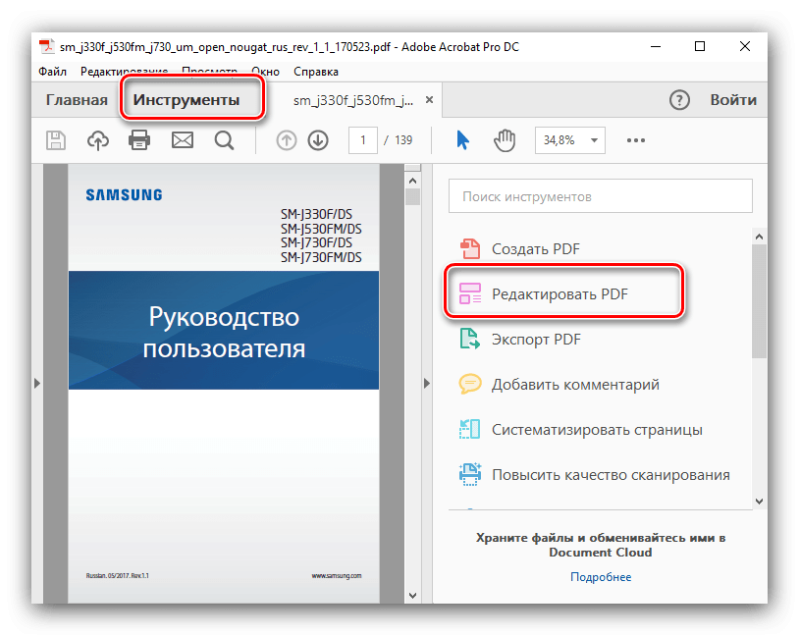Click the document scrollbar thumb

[413, 196]
